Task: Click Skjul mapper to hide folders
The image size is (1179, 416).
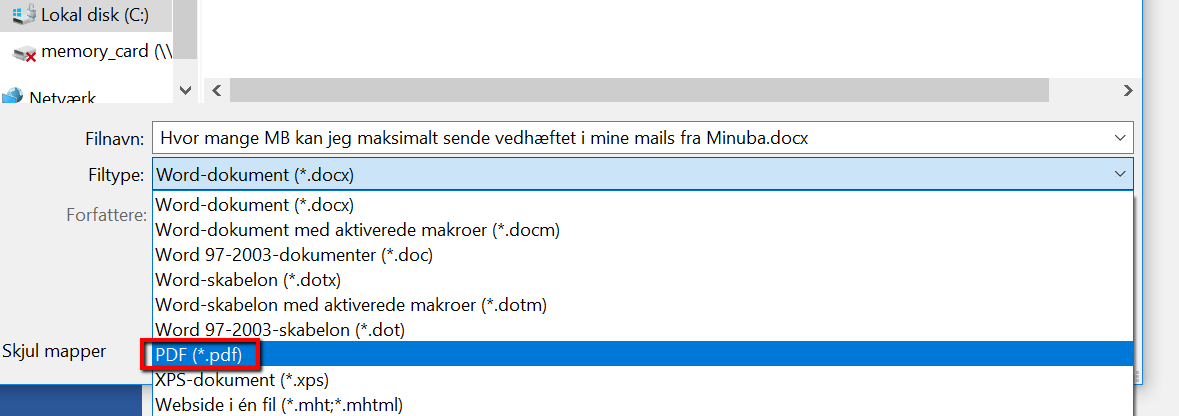Action: click(x=54, y=351)
